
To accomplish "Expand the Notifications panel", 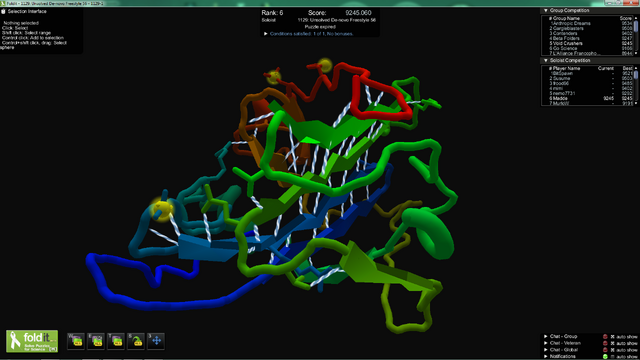I will [x=546, y=356].
